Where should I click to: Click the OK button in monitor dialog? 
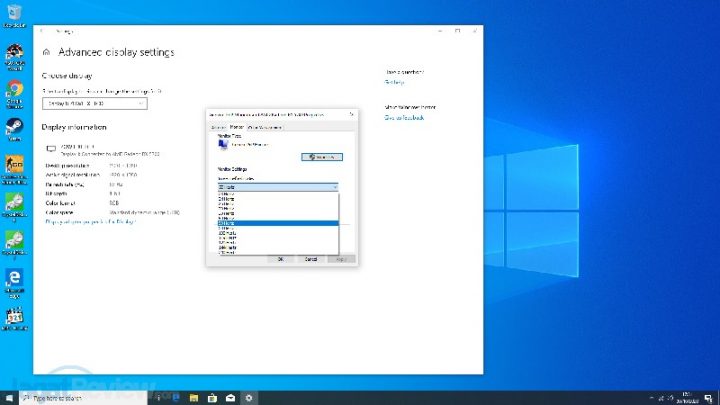[x=280, y=259]
